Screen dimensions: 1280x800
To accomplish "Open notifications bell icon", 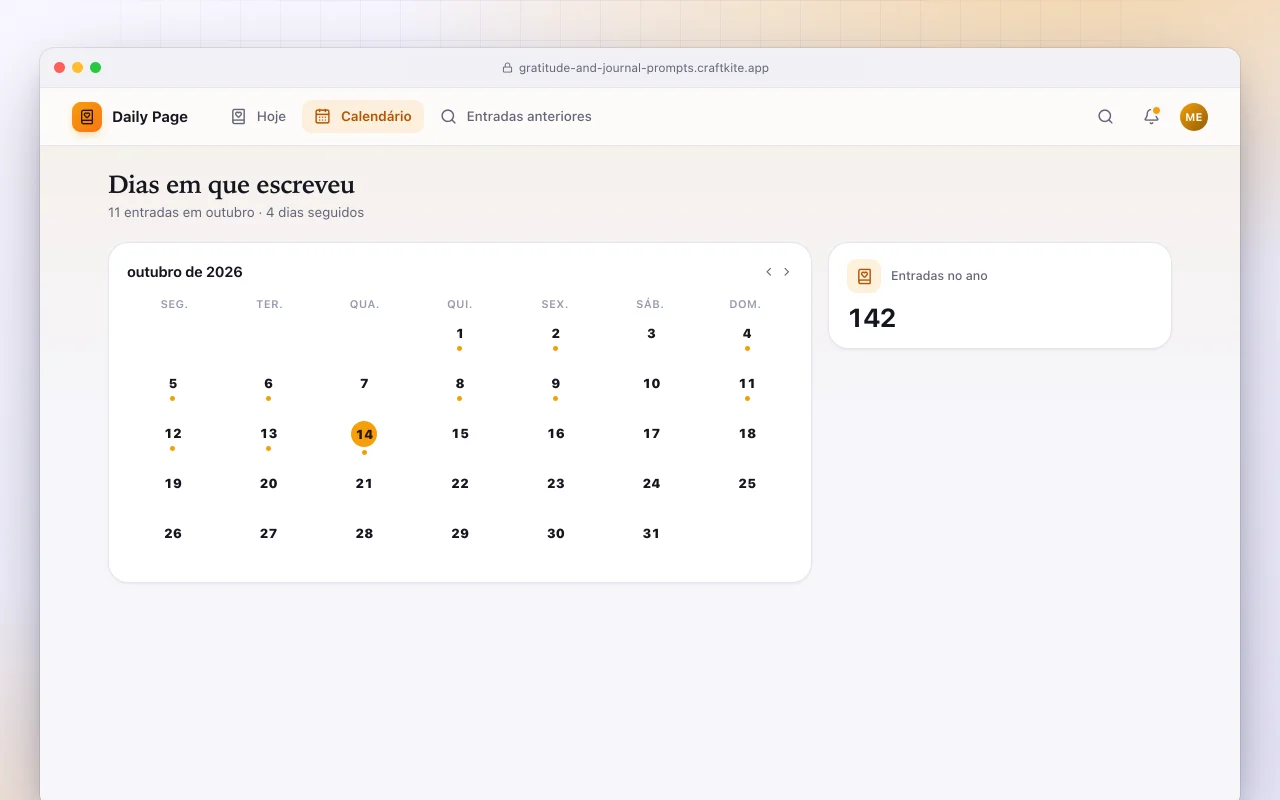I will click(x=1151, y=117).
